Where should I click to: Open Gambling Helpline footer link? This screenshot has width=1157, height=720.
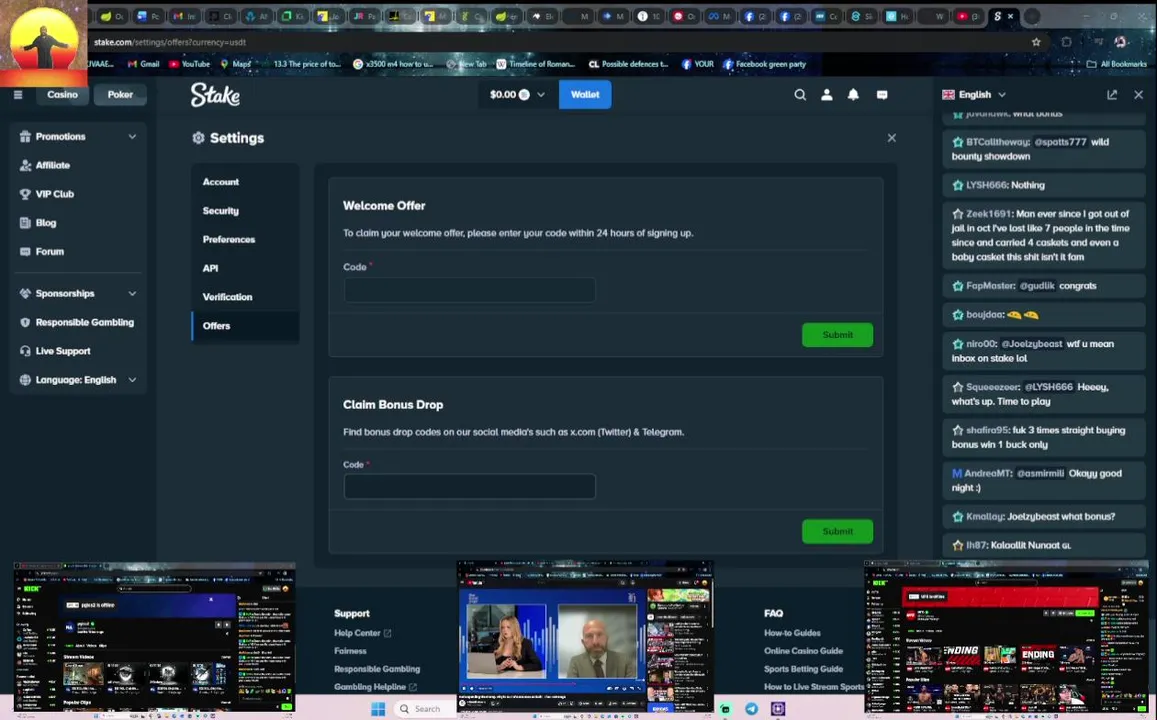point(375,687)
